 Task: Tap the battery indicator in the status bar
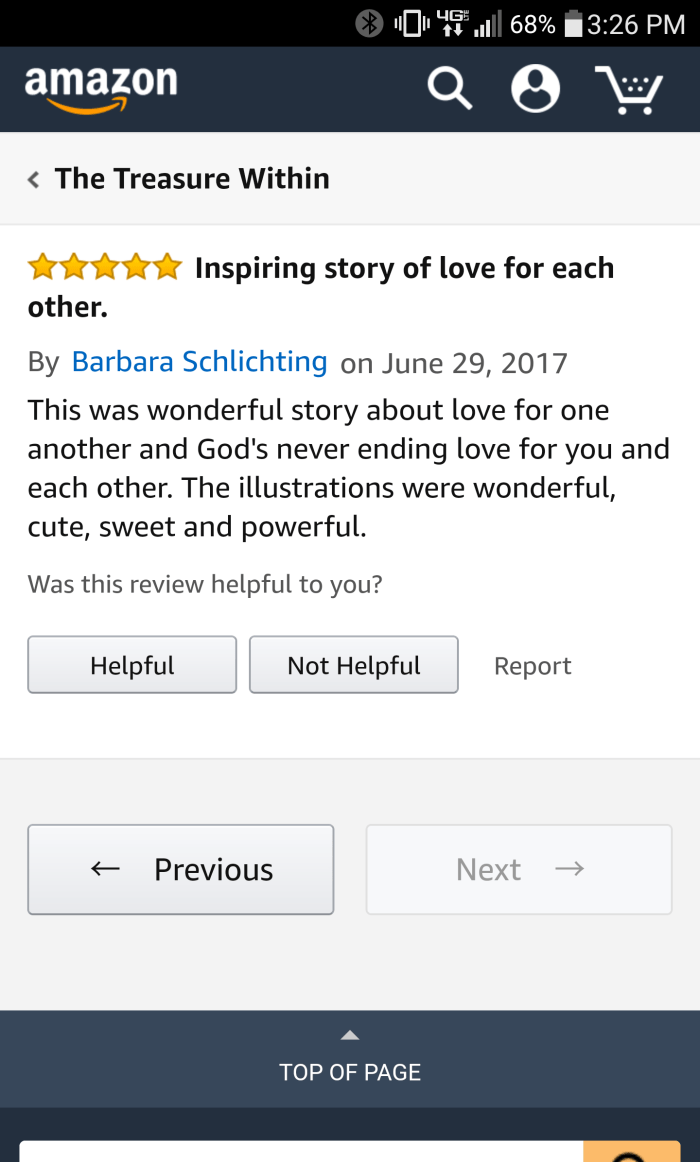pos(573,23)
